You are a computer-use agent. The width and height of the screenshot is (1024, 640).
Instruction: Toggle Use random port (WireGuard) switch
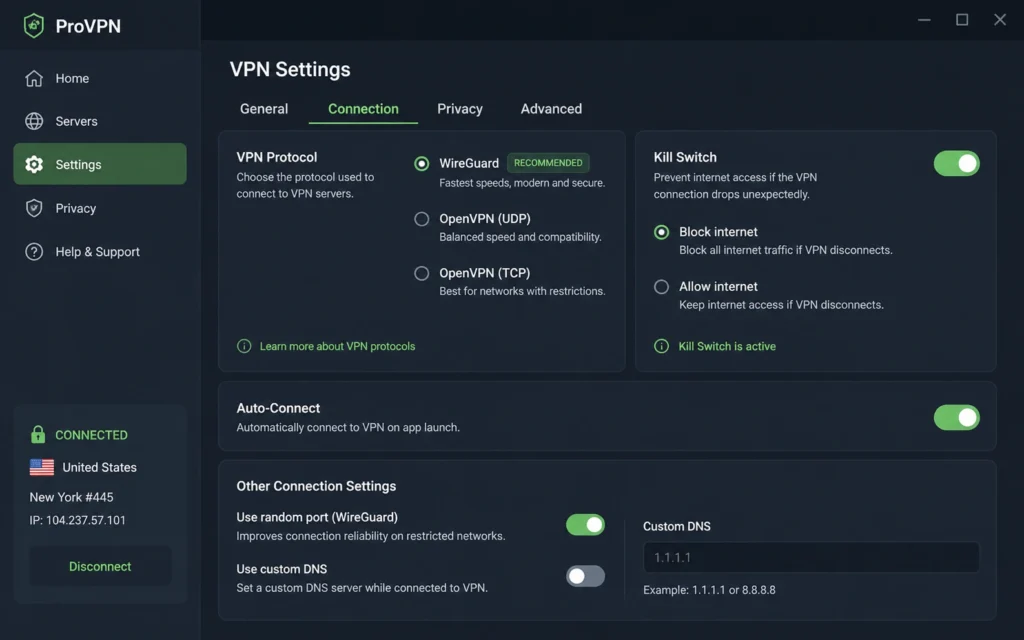[585, 524]
